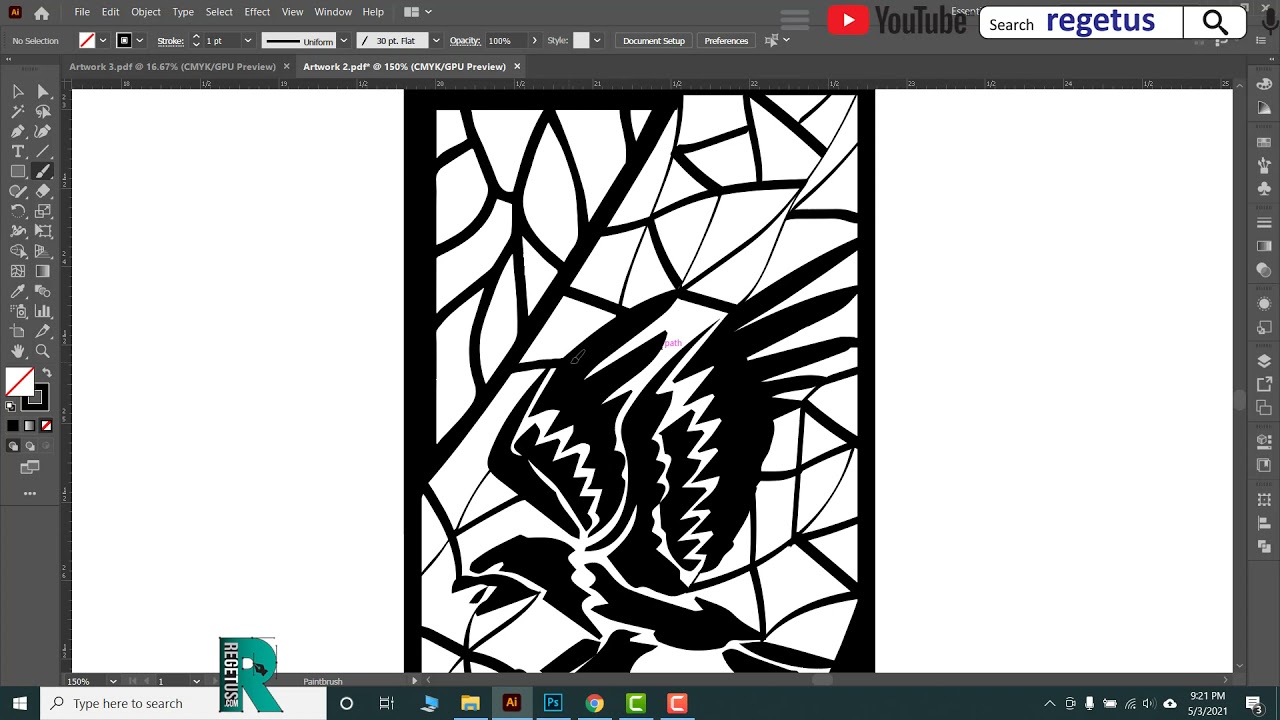The image size is (1280, 720).
Task: Reset to default fill and stroke
Action: pos(11,406)
